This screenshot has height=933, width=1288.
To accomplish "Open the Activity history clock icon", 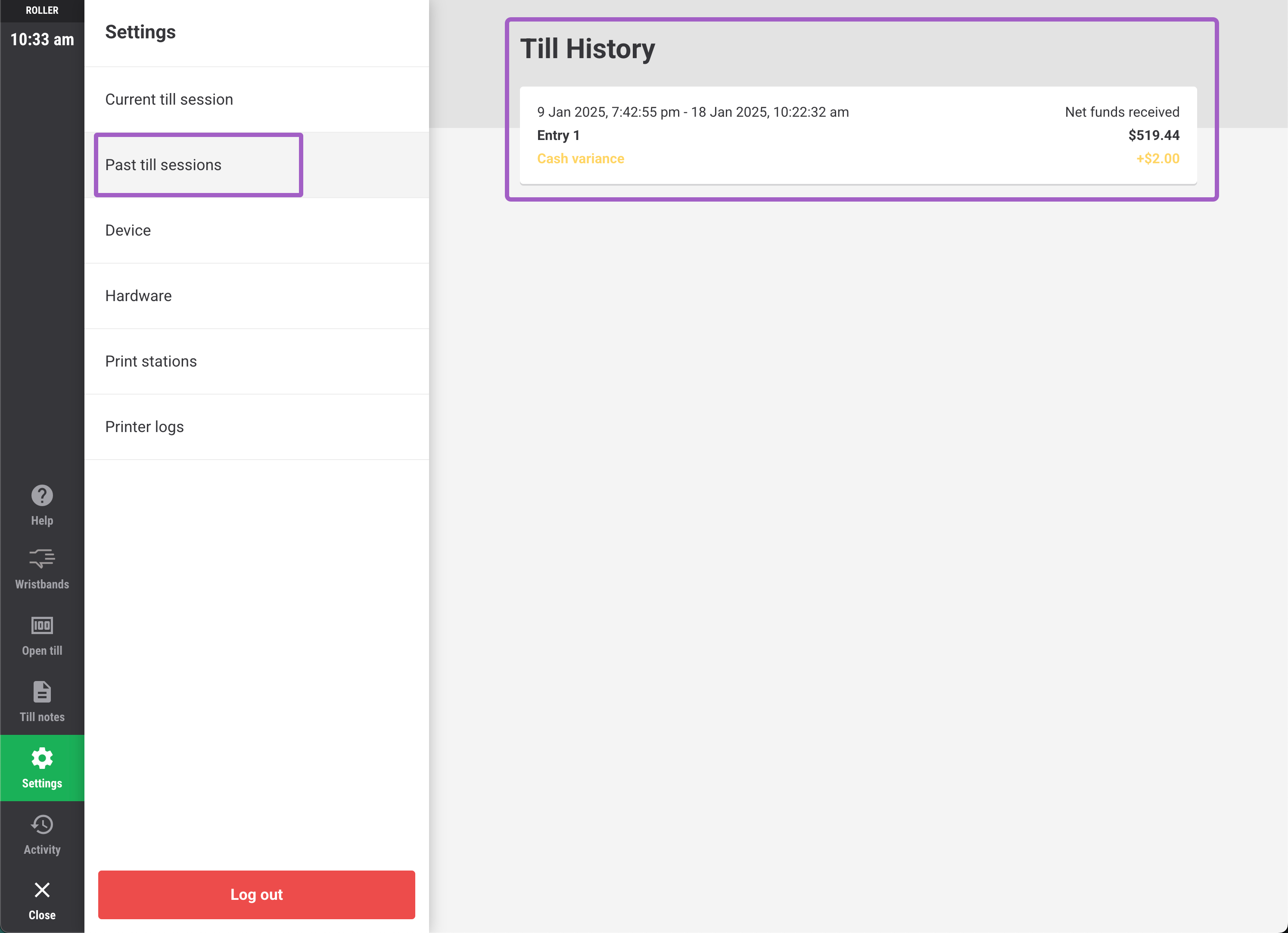I will click(42, 824).
